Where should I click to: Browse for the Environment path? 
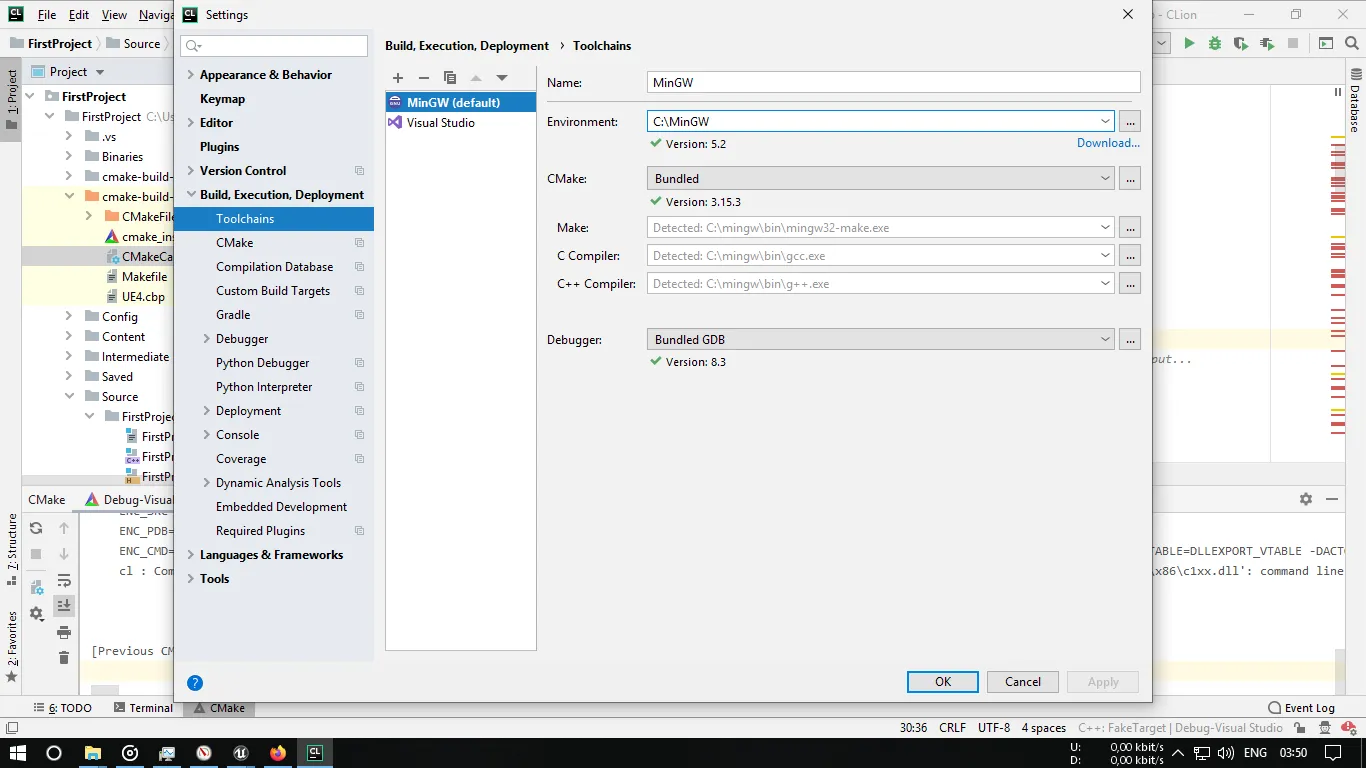coord(1130,121)
